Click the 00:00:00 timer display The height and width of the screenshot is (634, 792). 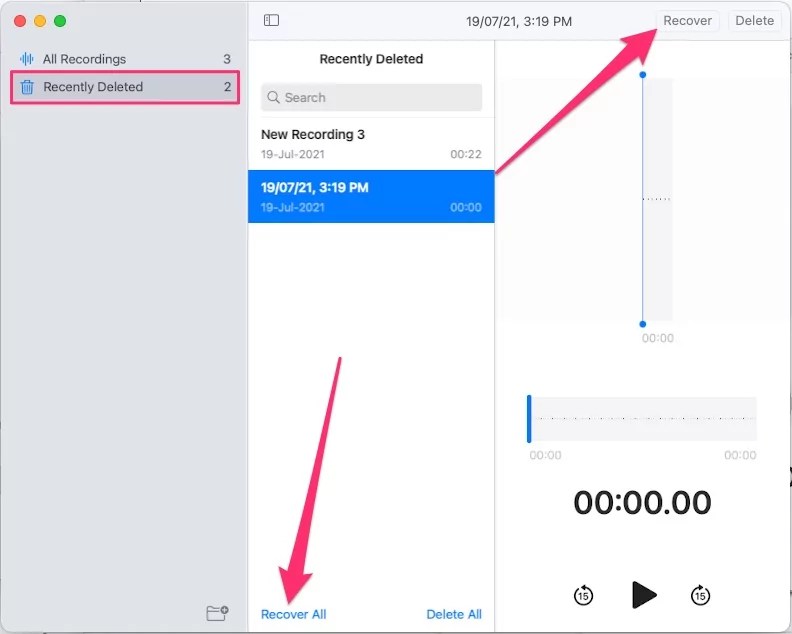point(642,503)
